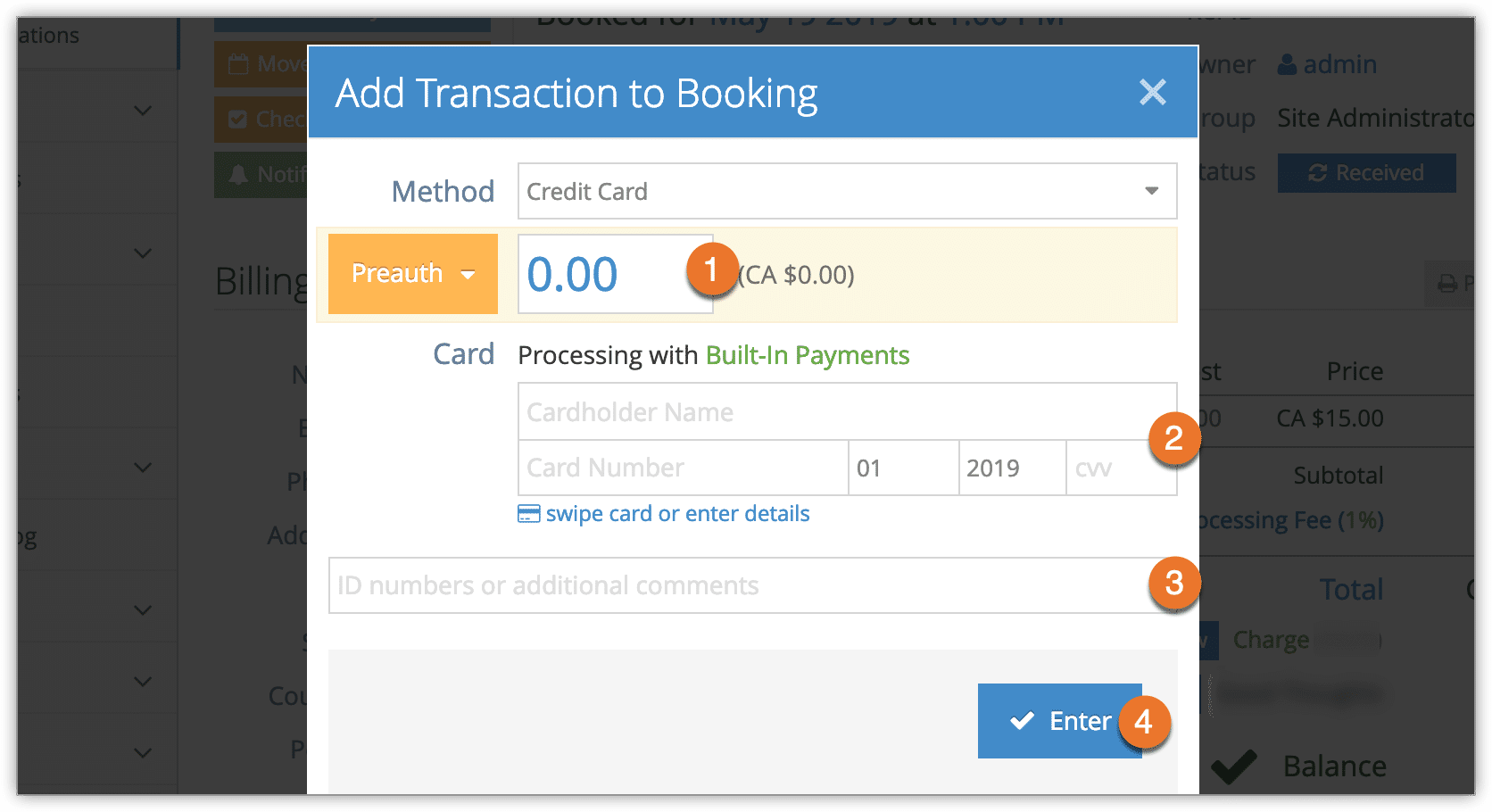Screen dimensions: 1492x812
Task: Click the Enter button to submit
Action: (1059, 721)
